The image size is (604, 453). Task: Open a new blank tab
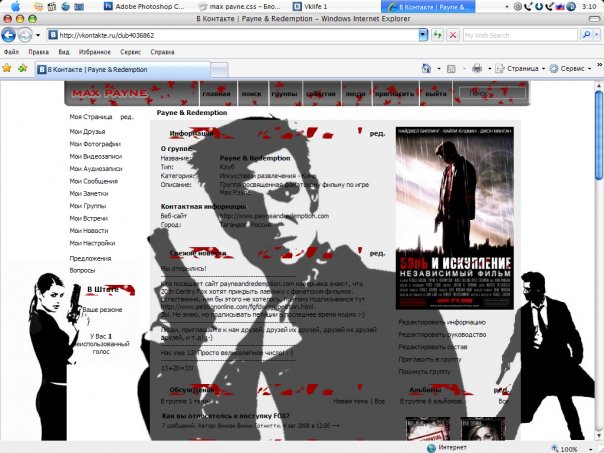220,70
